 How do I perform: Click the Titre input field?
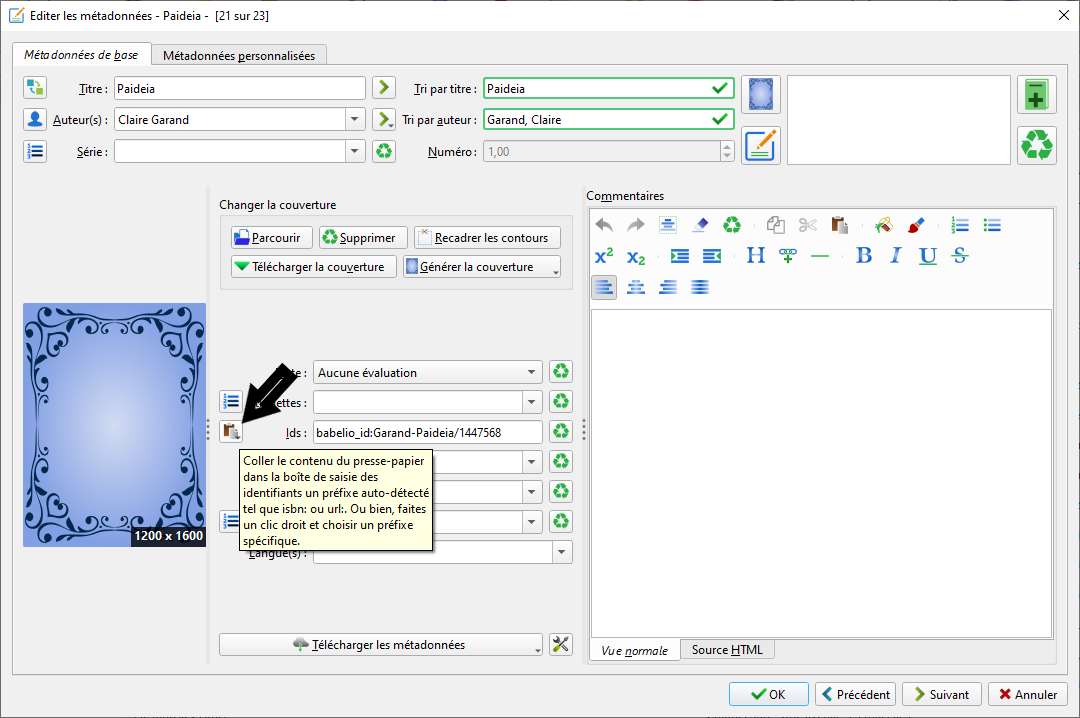240,88
